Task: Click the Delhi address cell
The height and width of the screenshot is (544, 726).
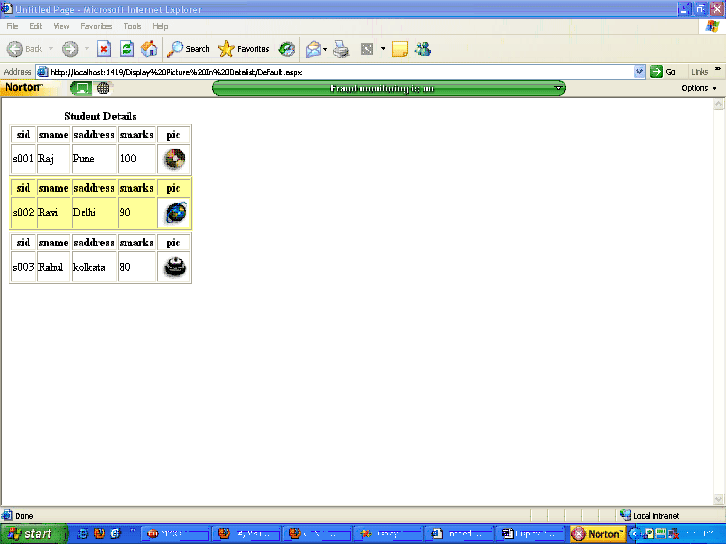Action: click(x=94, y=213)
